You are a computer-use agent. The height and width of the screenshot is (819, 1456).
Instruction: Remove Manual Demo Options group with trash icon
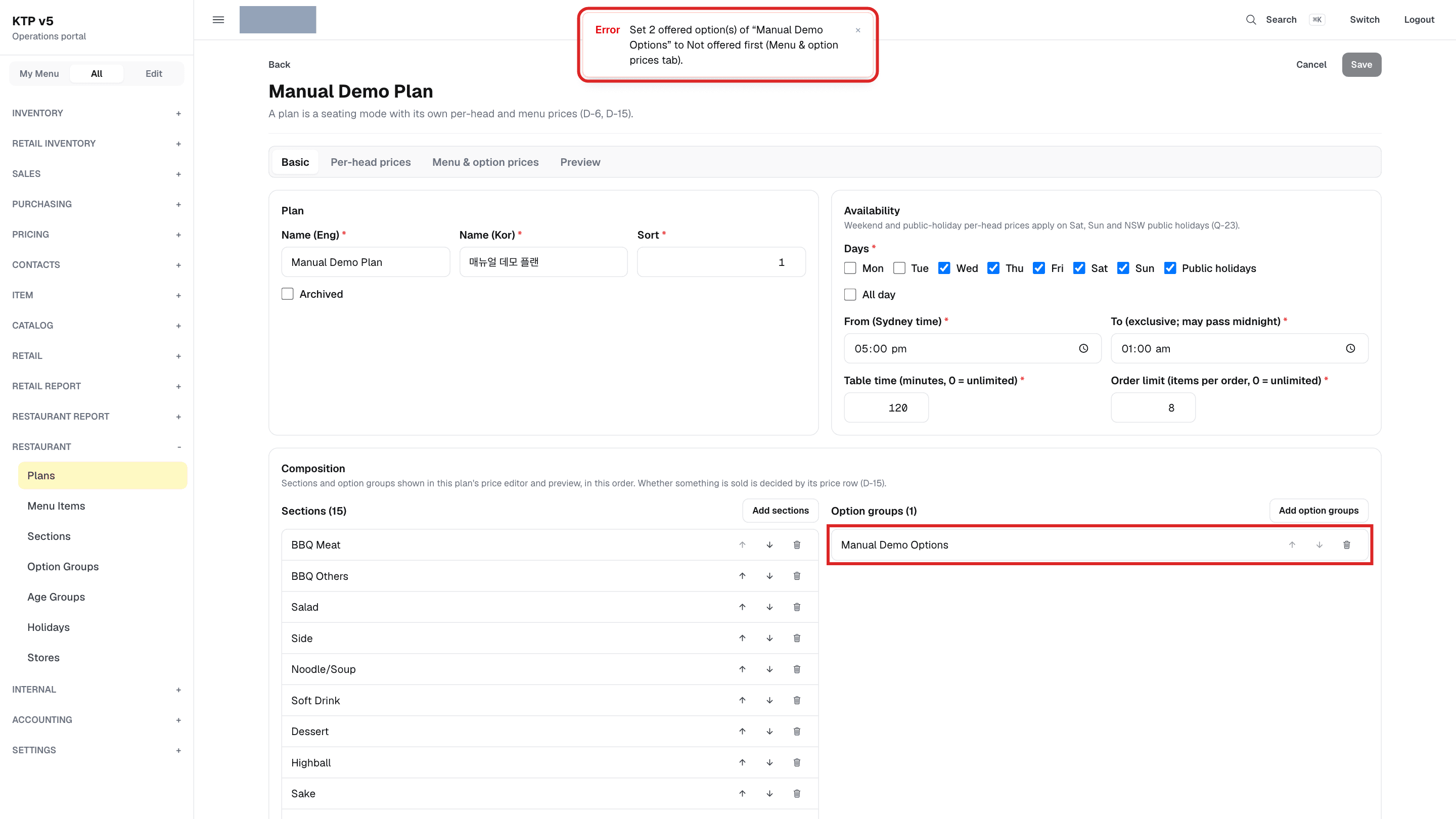[1346, 545]
